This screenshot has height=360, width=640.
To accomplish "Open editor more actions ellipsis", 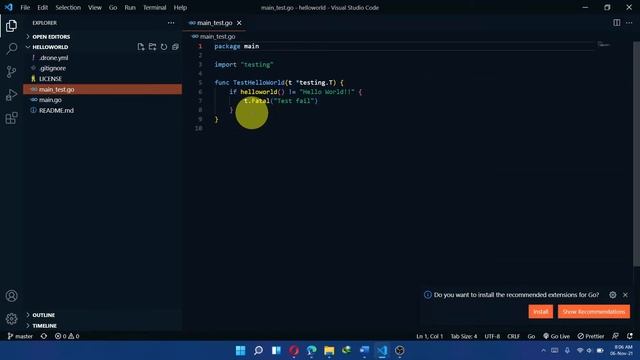I will [x=629, y=23].
